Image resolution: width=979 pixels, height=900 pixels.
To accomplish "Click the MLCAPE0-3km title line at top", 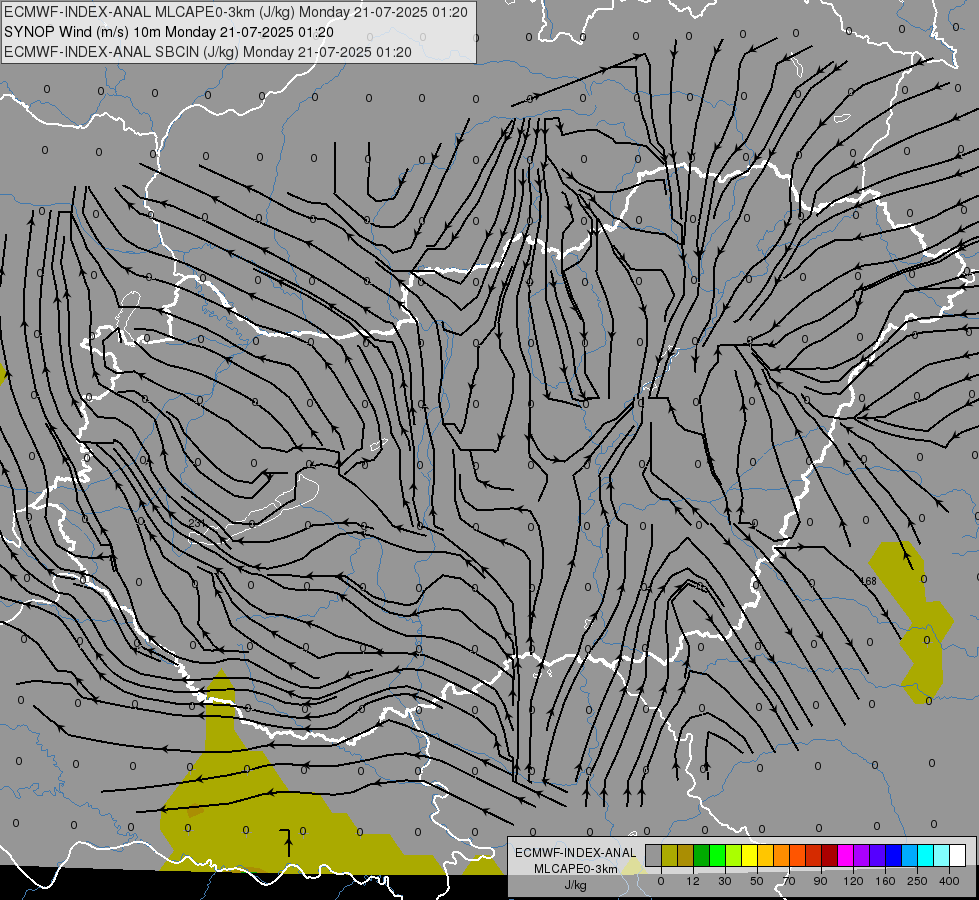I will [235, 12].
